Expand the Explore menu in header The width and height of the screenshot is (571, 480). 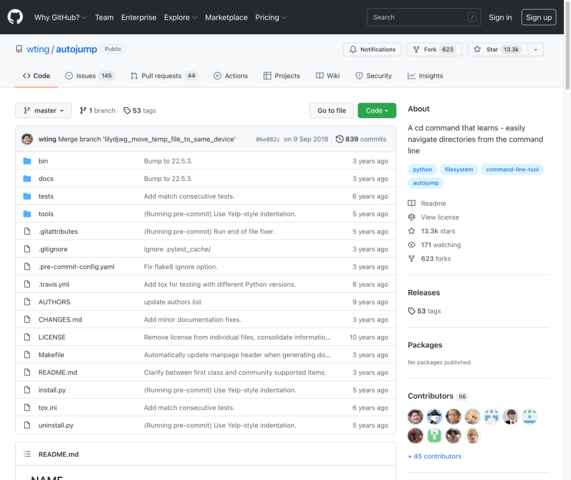point(180,17)
